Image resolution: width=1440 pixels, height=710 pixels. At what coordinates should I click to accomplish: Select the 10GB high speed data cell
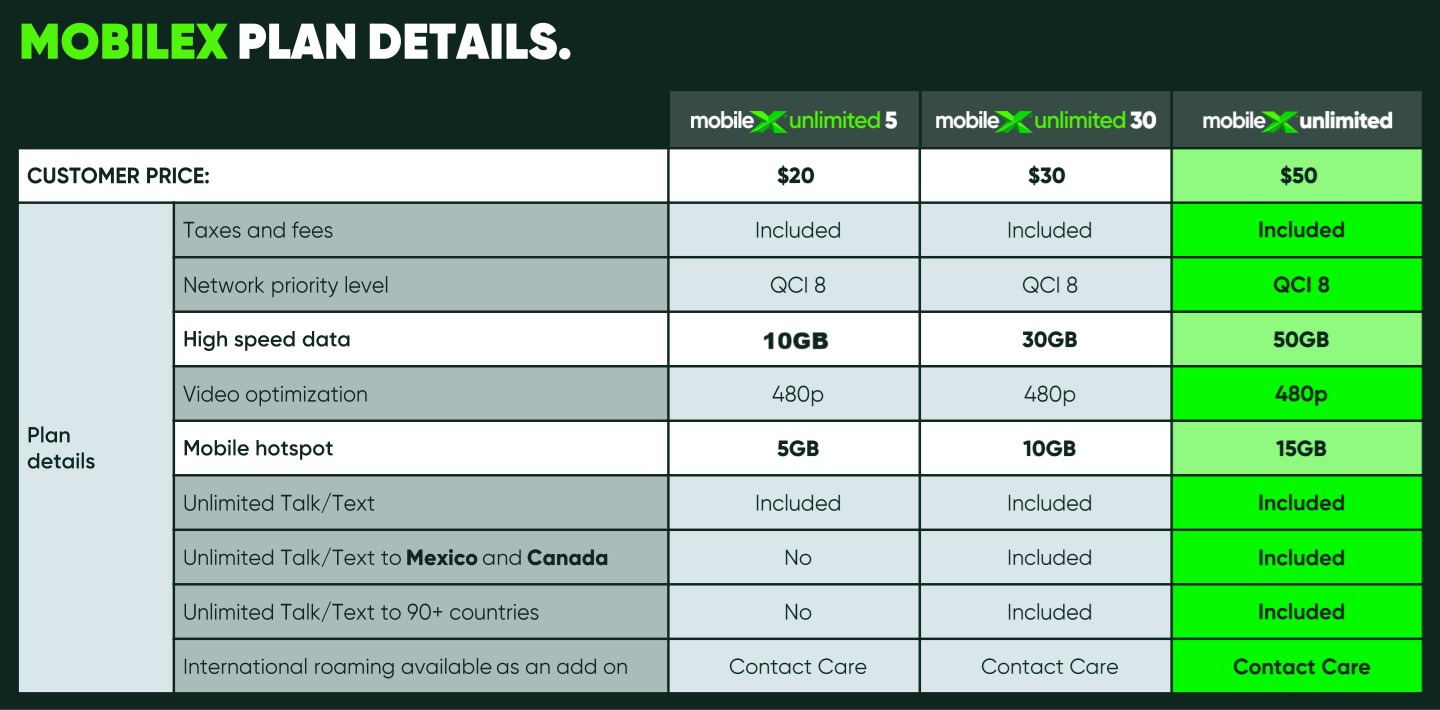[795, 340]
